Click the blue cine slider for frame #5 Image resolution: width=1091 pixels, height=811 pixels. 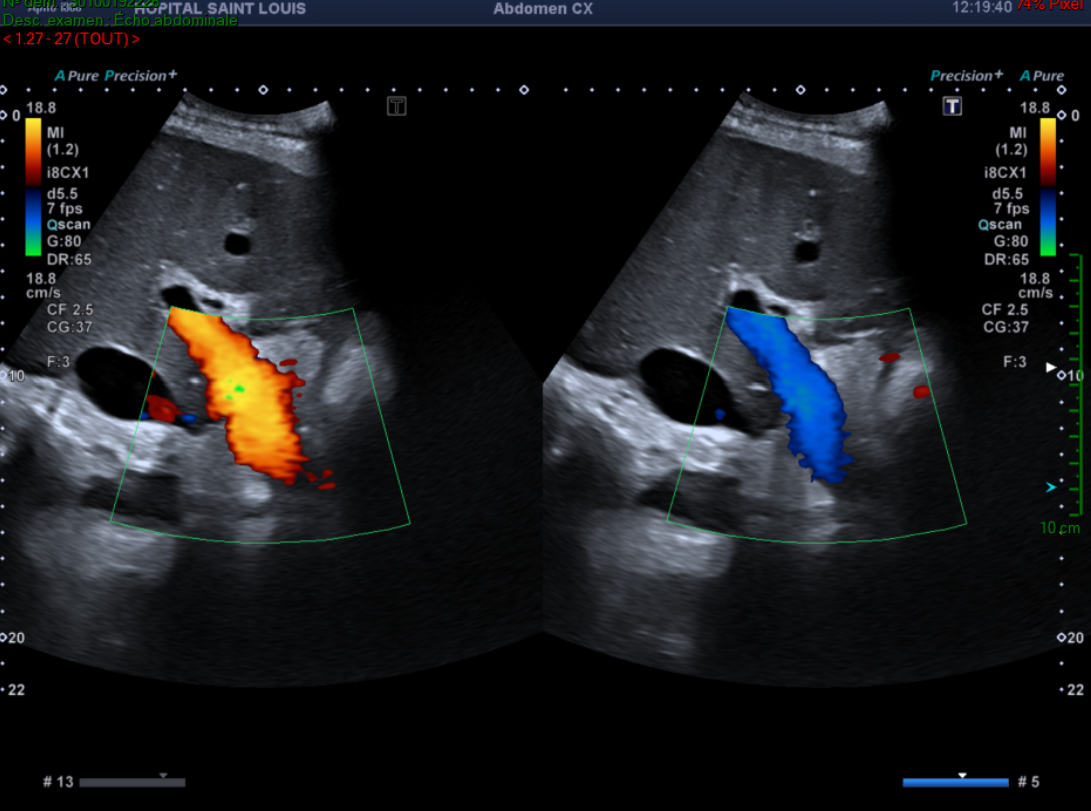(955, 782)
